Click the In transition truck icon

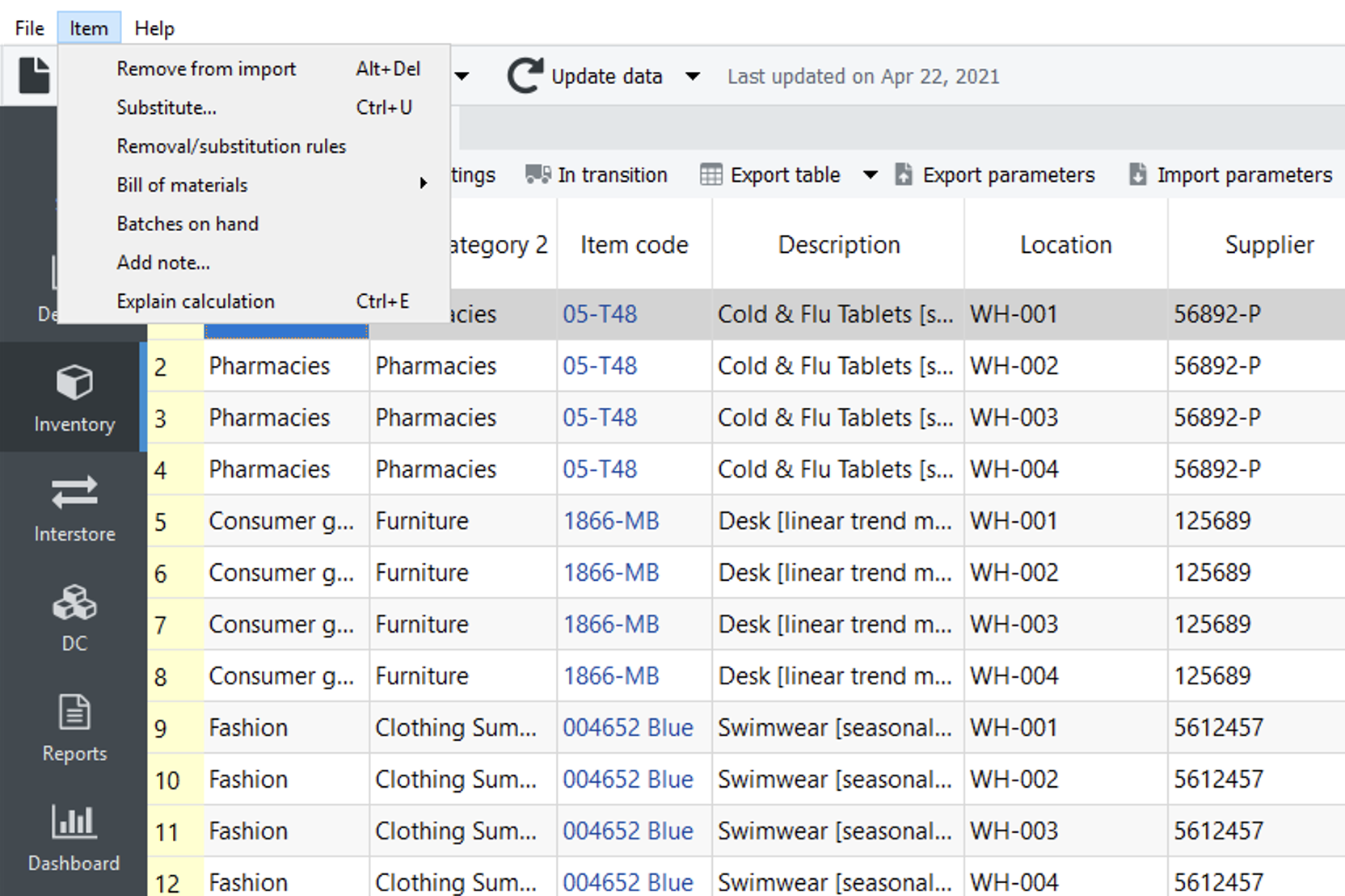pos(538,175)
